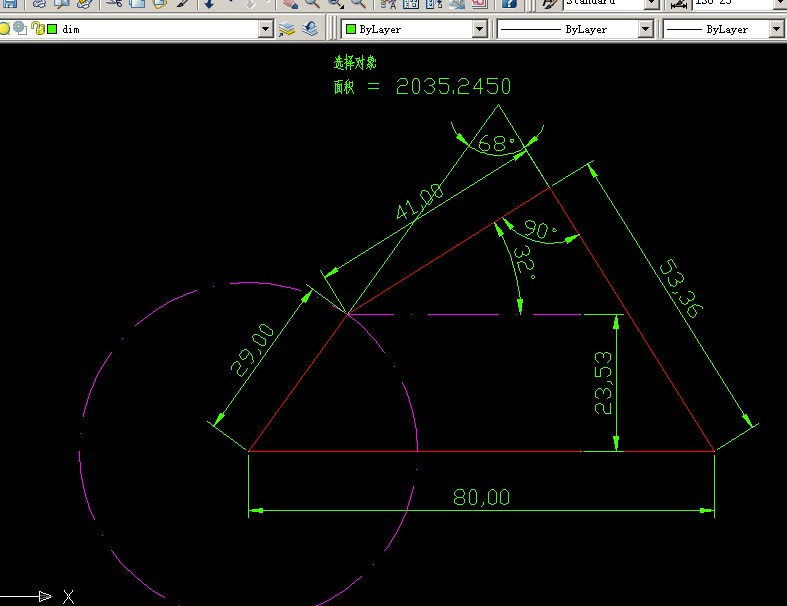The height and width of the screenshot is (606, 787).
Task: Open the Dimension Style manager icon
Action: (679, 4)
